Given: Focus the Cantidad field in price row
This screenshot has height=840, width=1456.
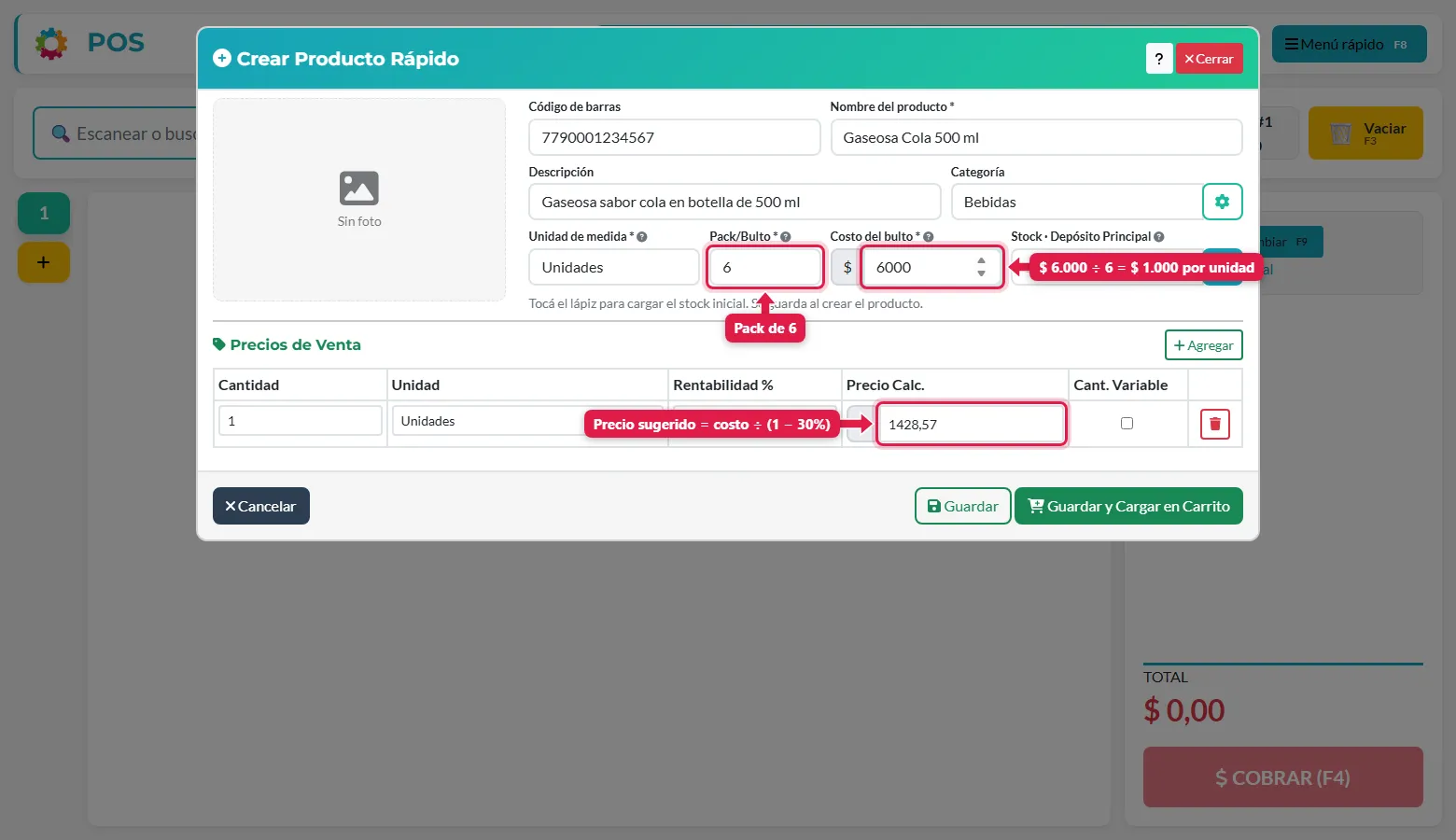Looking at the screenshot, I should tap(300, 421).
